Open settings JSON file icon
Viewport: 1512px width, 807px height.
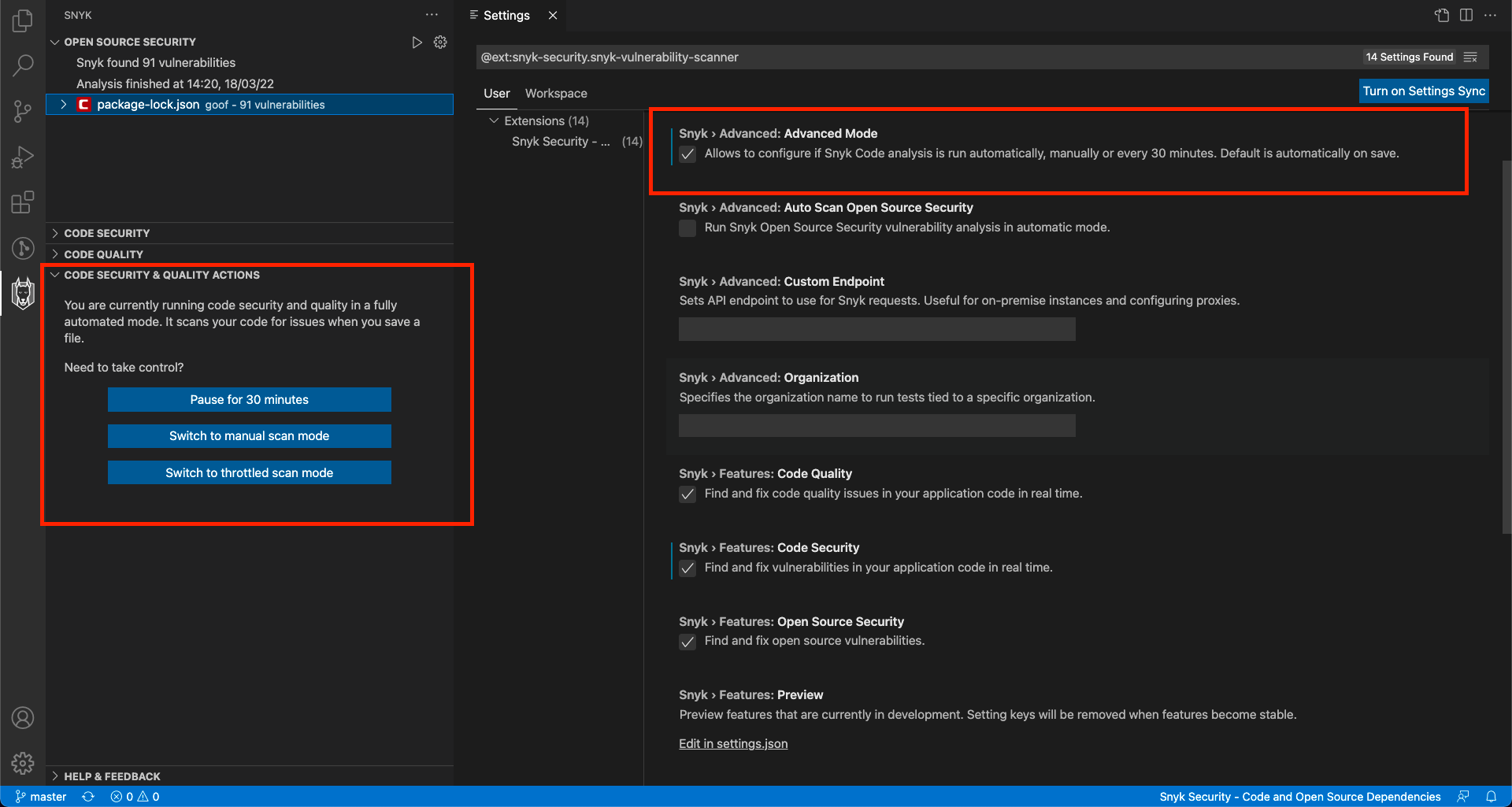click(x=1442, y=15)
